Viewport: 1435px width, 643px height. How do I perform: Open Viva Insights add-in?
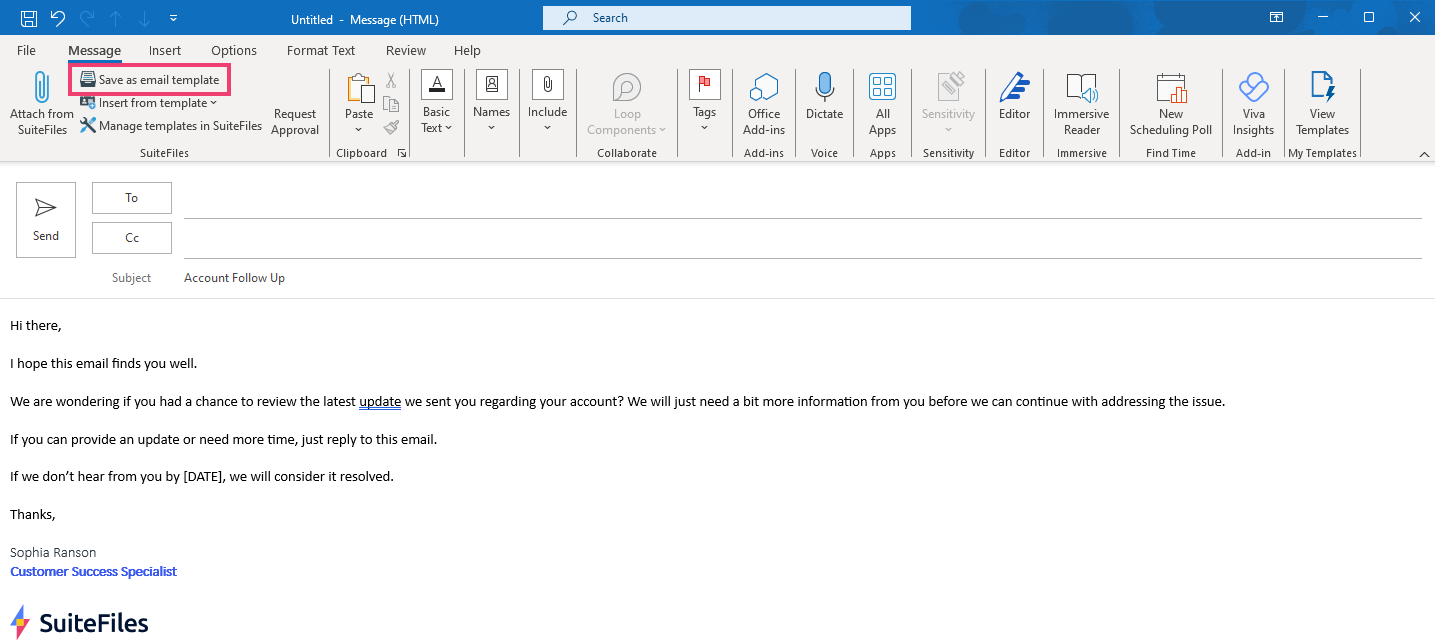1253,100
